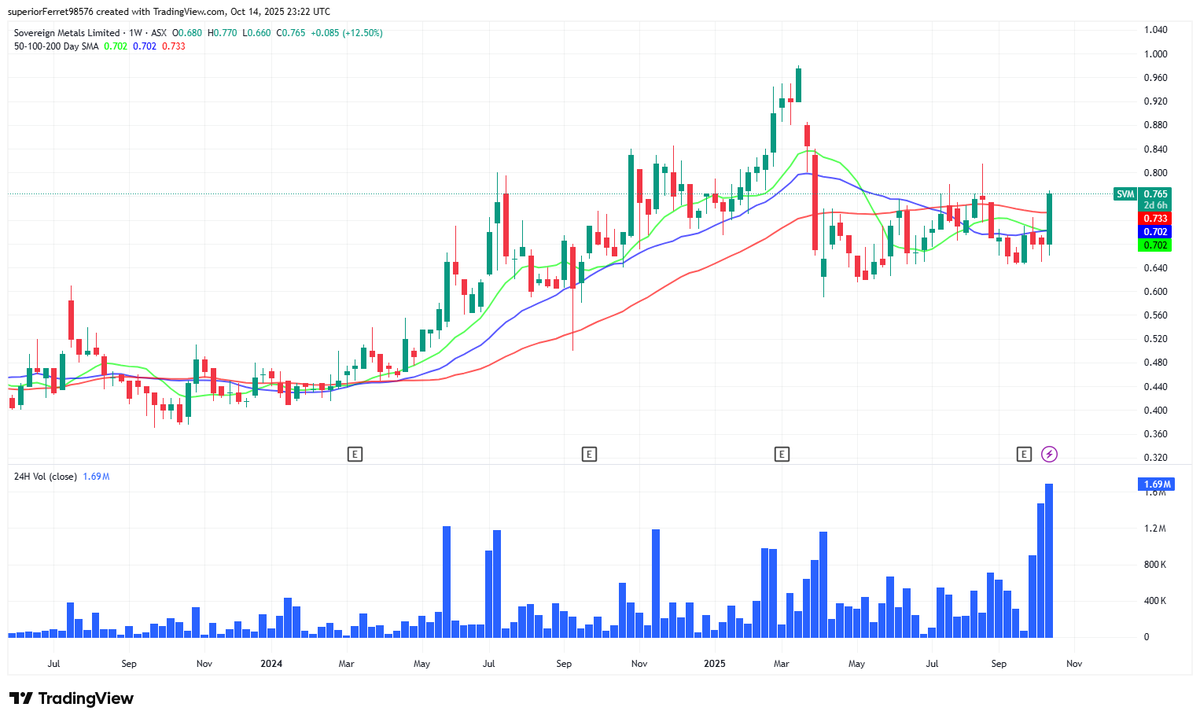Click the rightmost 'E' earnings marker
Viewport: 1200px width, 722px height.
(x=1022, y=453)
